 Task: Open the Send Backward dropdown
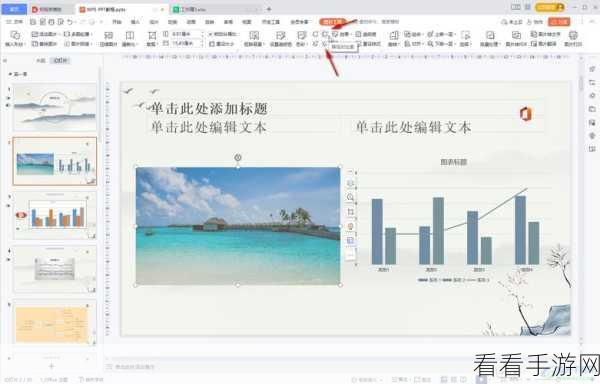pyautogui.click(x=442, y=44)
